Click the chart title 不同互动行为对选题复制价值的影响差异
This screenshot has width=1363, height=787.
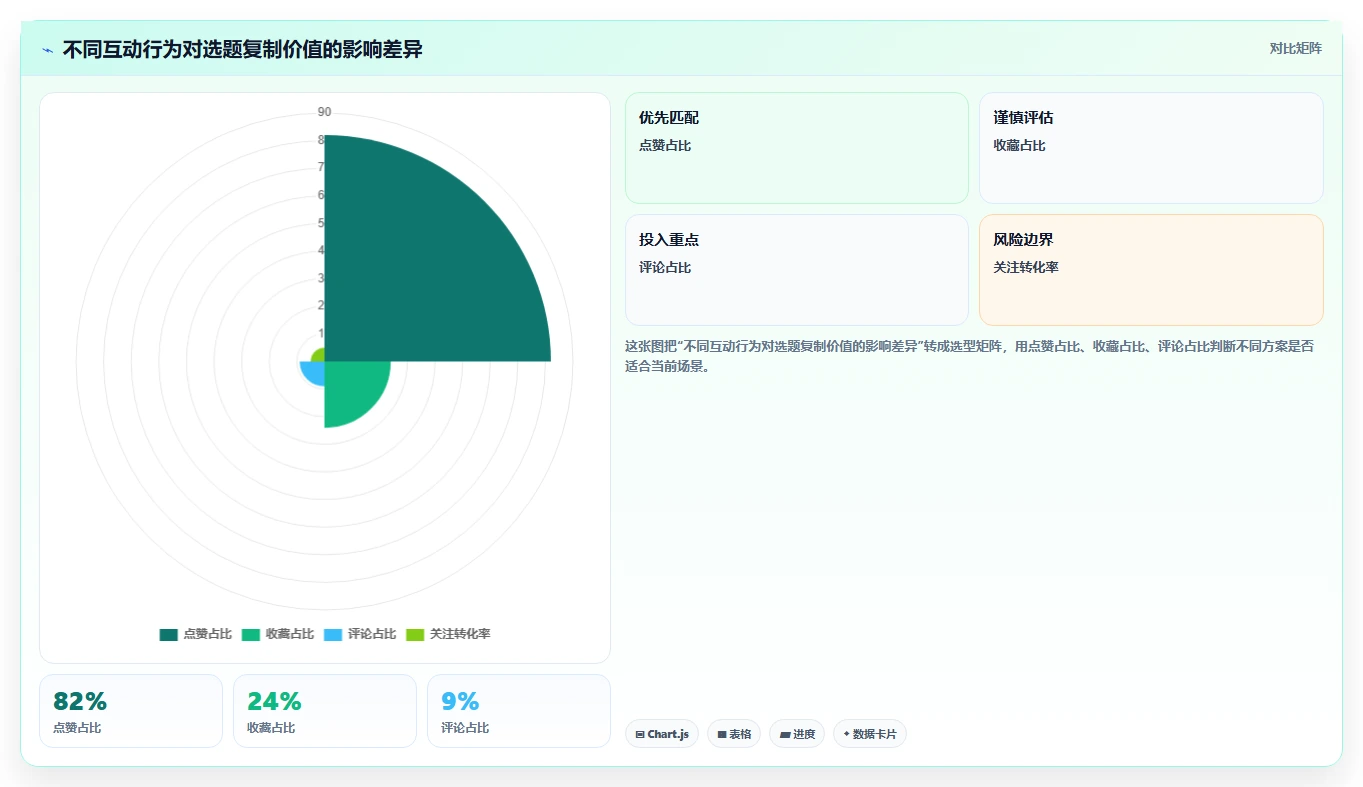243,50
